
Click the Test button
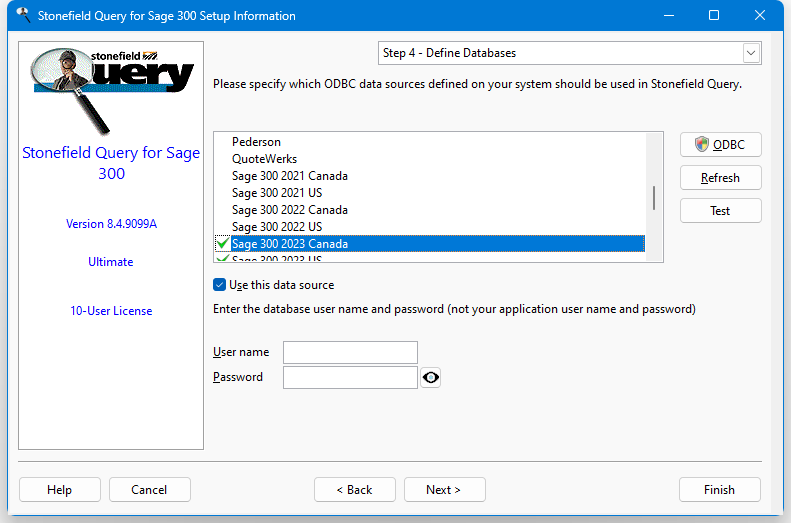click(720, 211)
